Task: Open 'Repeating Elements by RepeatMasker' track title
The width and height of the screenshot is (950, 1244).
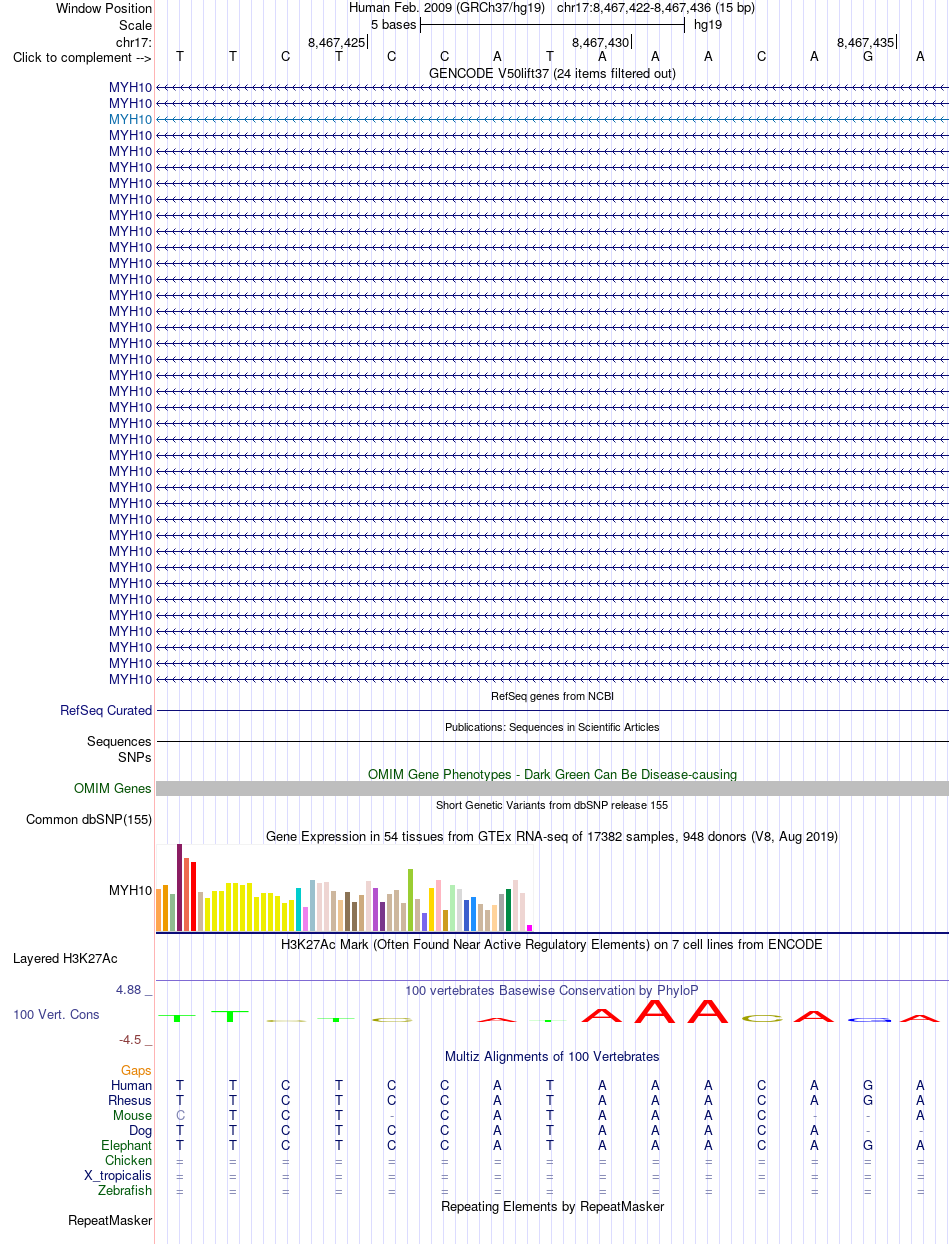Action: (552, 1207)
